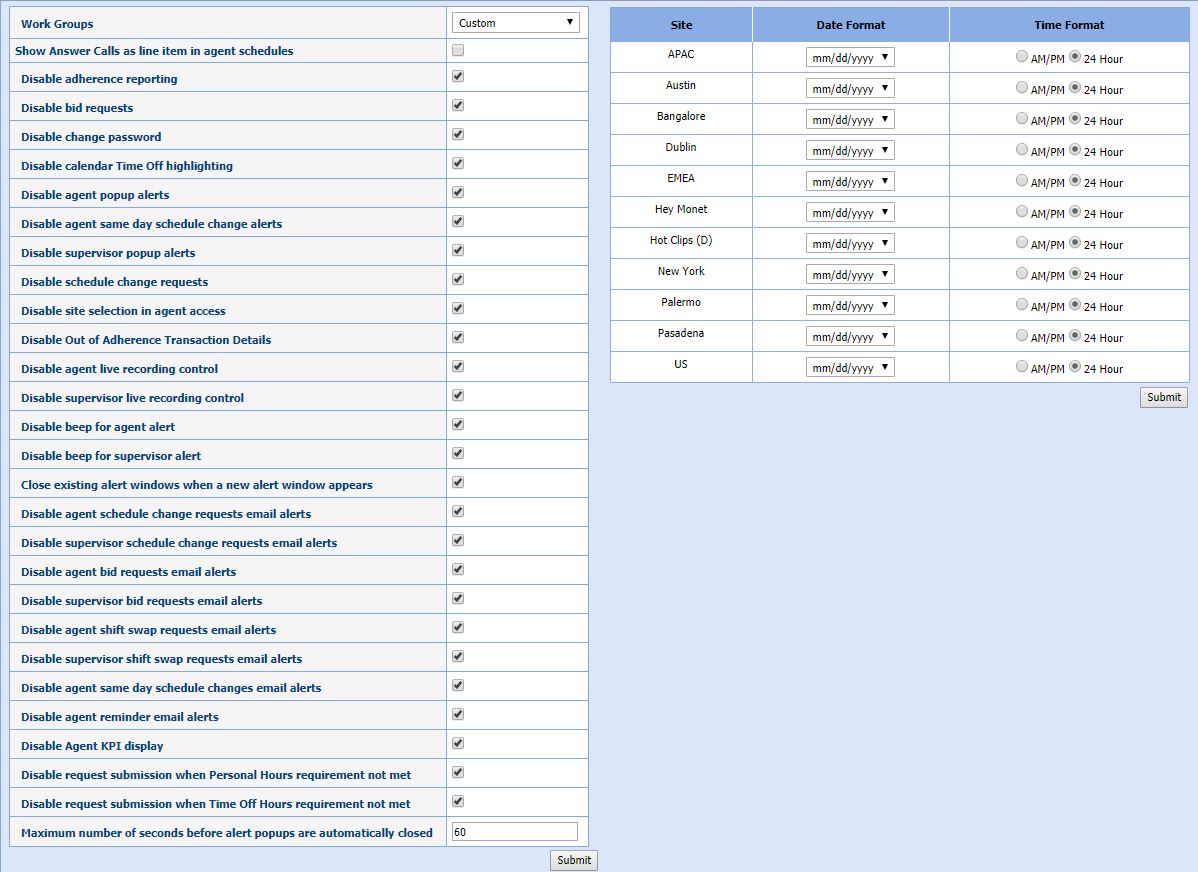This screenshot has height=872, width=1198.
Task: Uncheck Disable agent popup alerts
Action: tap(458, 192)
